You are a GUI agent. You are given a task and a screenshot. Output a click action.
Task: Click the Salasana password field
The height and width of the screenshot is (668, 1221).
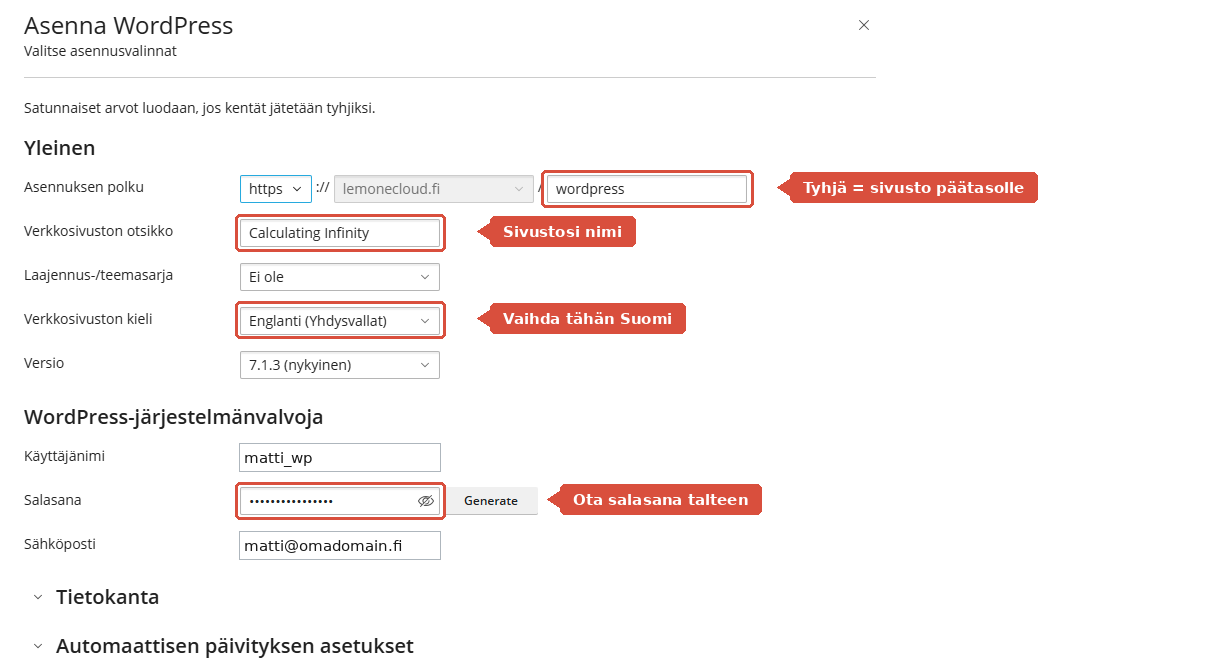340,501
